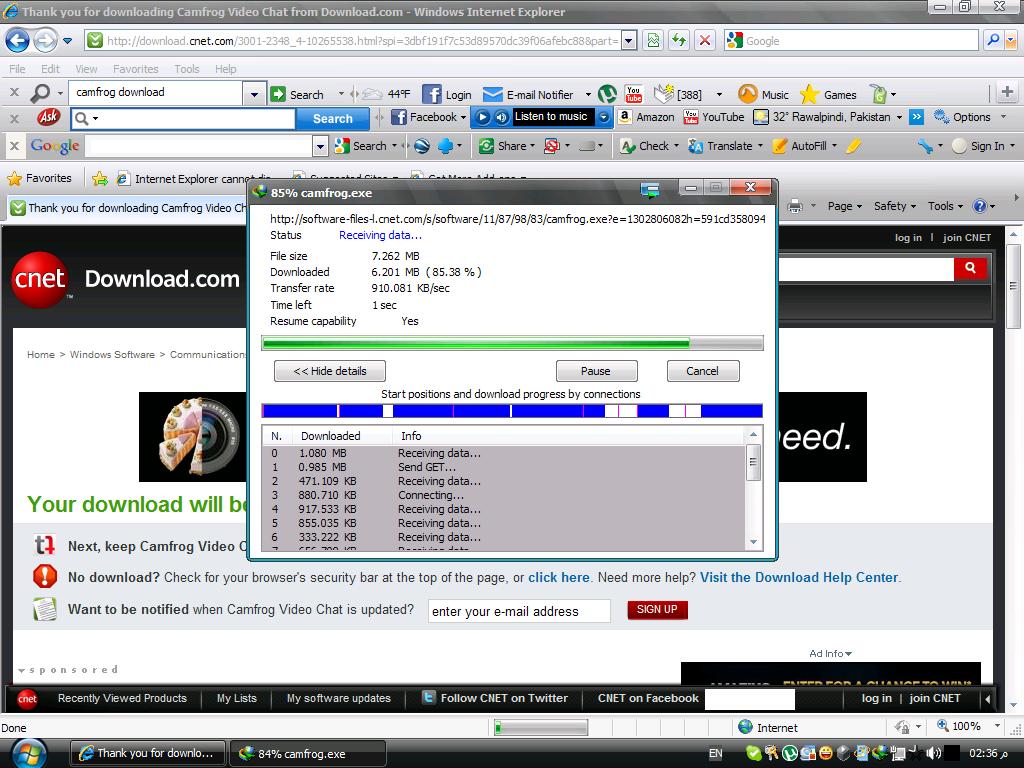Viewport: 1024px width, 768px height.
Task: Visit the Download Help Center link
Action: pos(800,577)
